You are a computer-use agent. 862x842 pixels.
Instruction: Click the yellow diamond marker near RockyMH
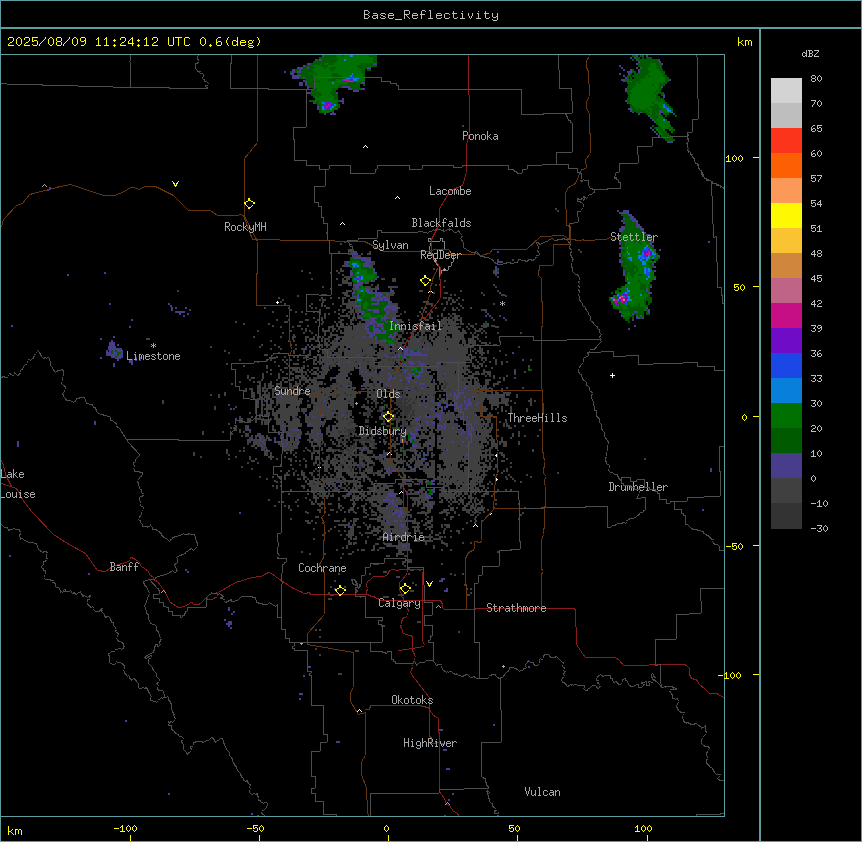[x=249, y=204]
